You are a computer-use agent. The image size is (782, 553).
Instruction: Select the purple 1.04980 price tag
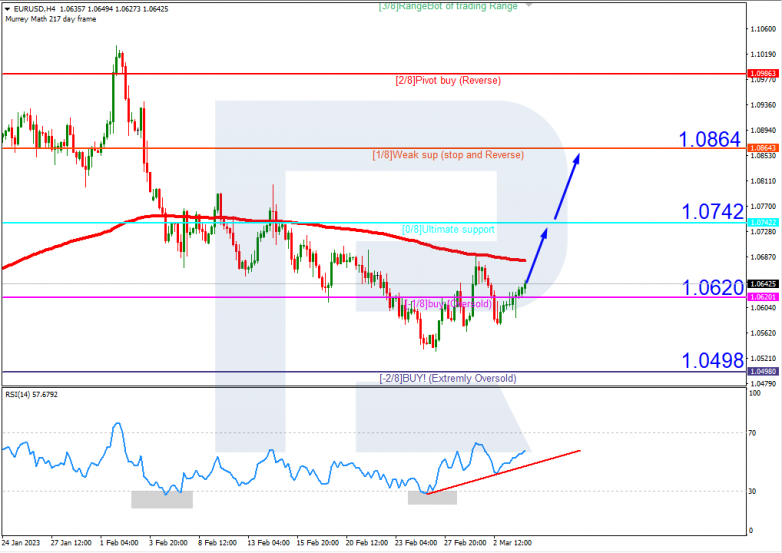point(762,371)
